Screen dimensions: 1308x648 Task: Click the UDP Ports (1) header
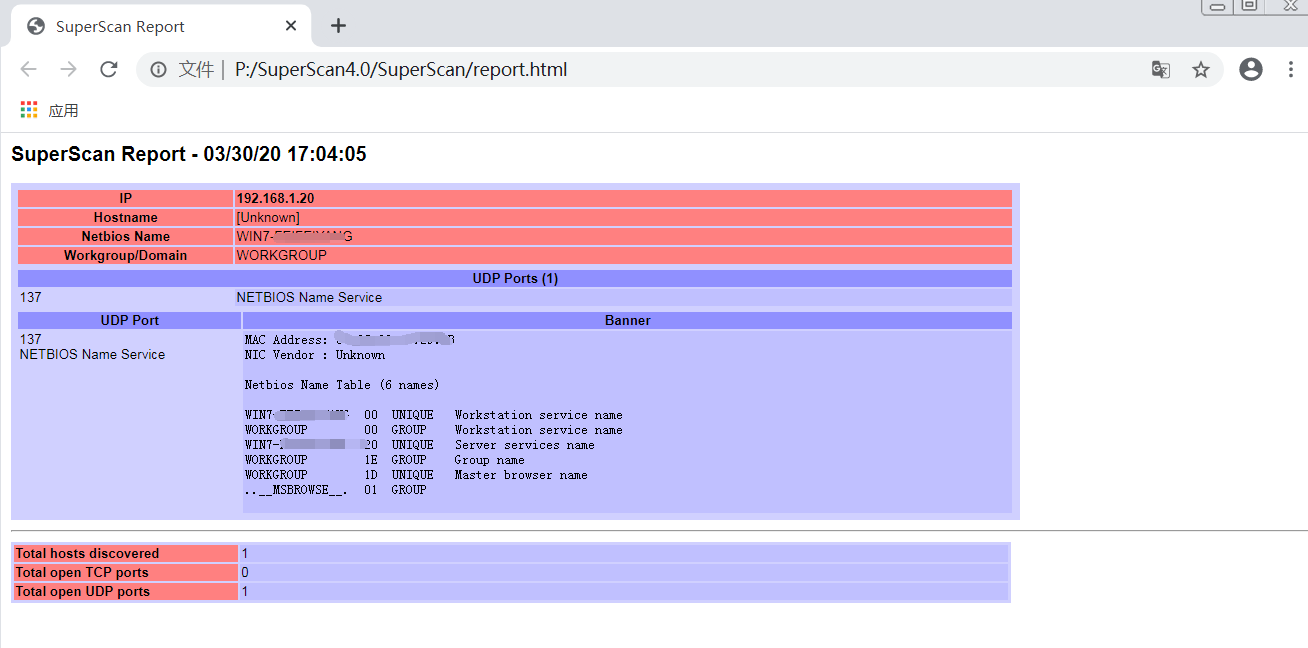[x=515, y=279]
